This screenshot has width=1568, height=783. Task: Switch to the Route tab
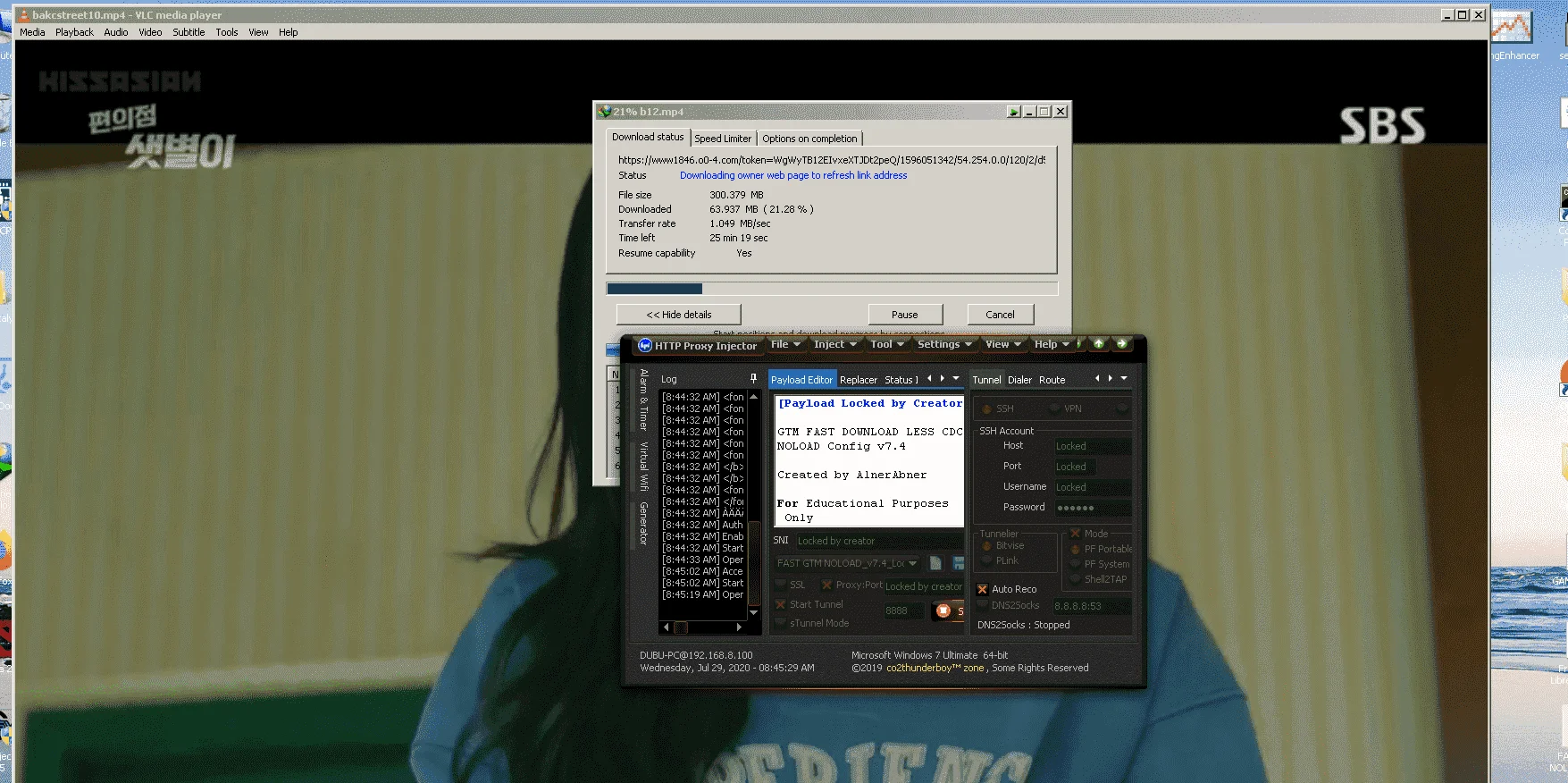[1052, 380]
